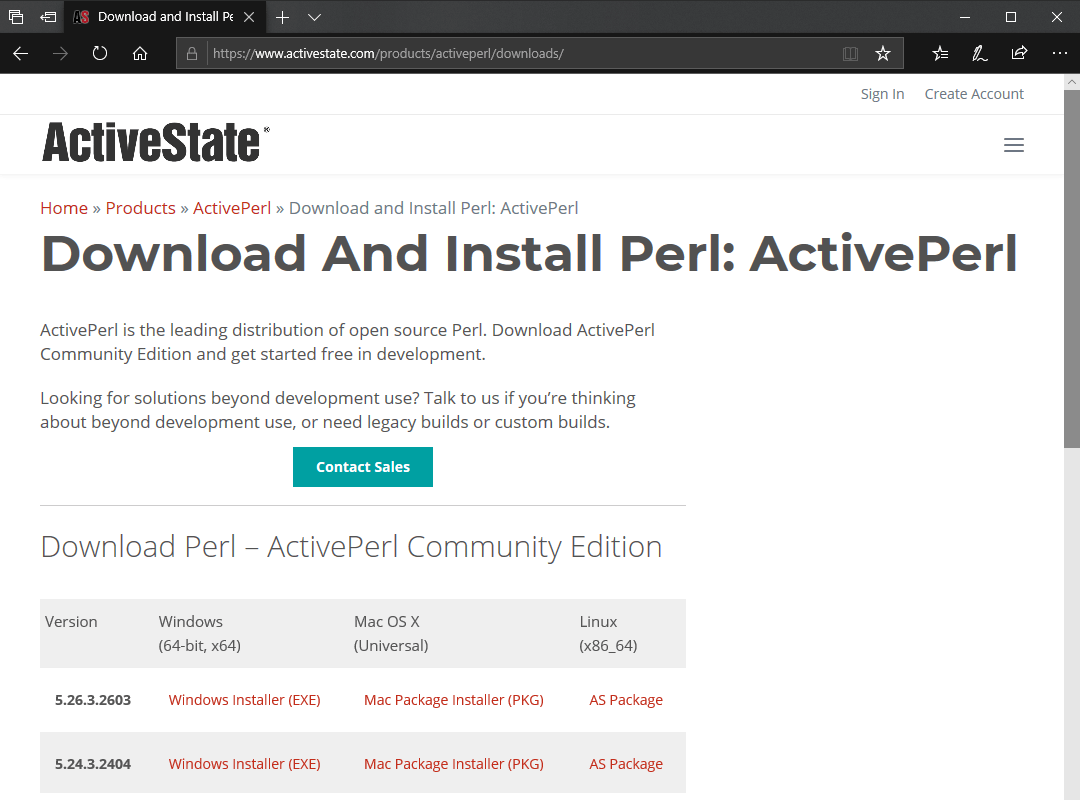Open the tabs you've set aside icon
The width and height of the screenshot is (1080, 800).
click(16, 17)
